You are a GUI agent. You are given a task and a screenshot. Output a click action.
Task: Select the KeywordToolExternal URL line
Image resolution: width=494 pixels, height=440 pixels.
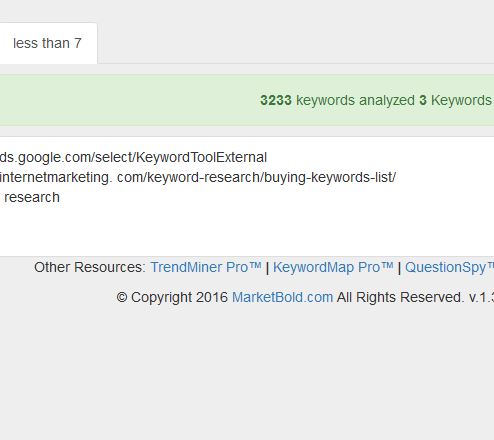pyautogui.click(x=133, y=157)
